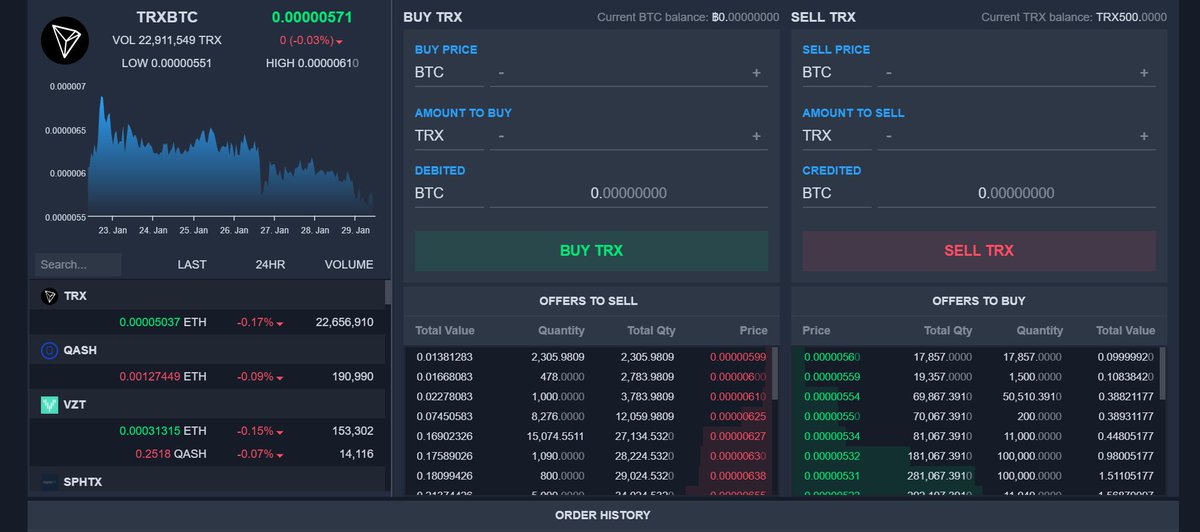Click sell offer price 0.00000627
Image resolution: width=1200 pixels, height=532 pixels.
coord(738,435)
